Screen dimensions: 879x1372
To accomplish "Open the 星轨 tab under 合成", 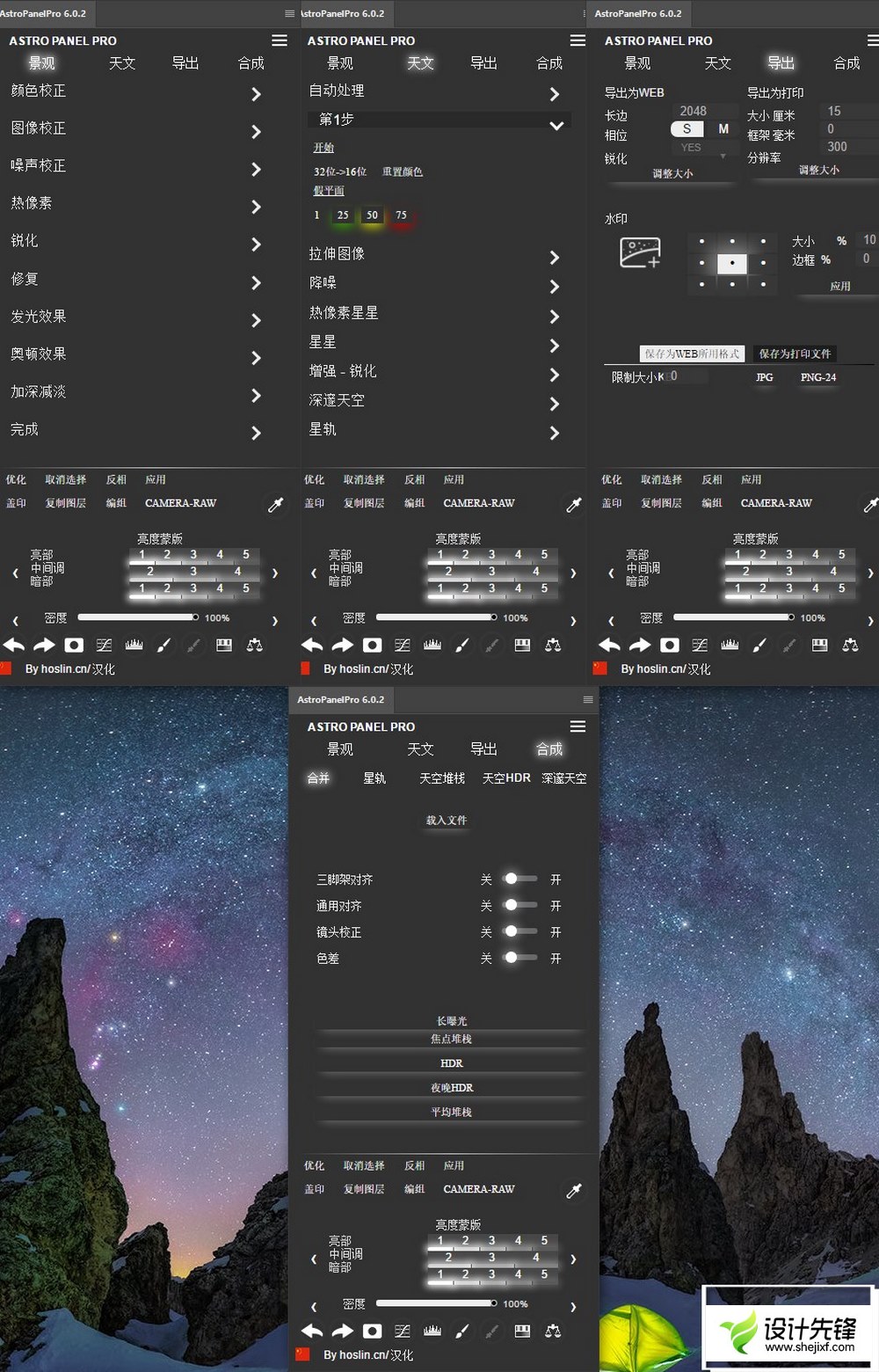I will (374, 778).
